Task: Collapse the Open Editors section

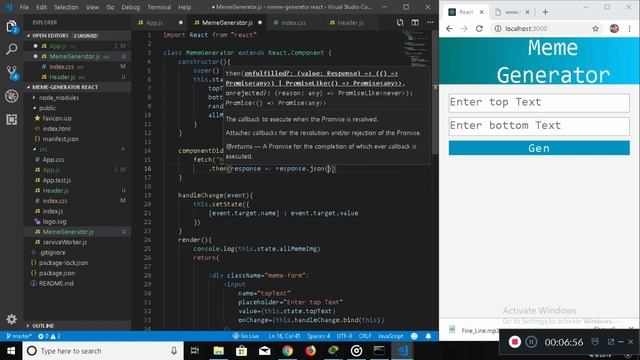Action: 78,36
